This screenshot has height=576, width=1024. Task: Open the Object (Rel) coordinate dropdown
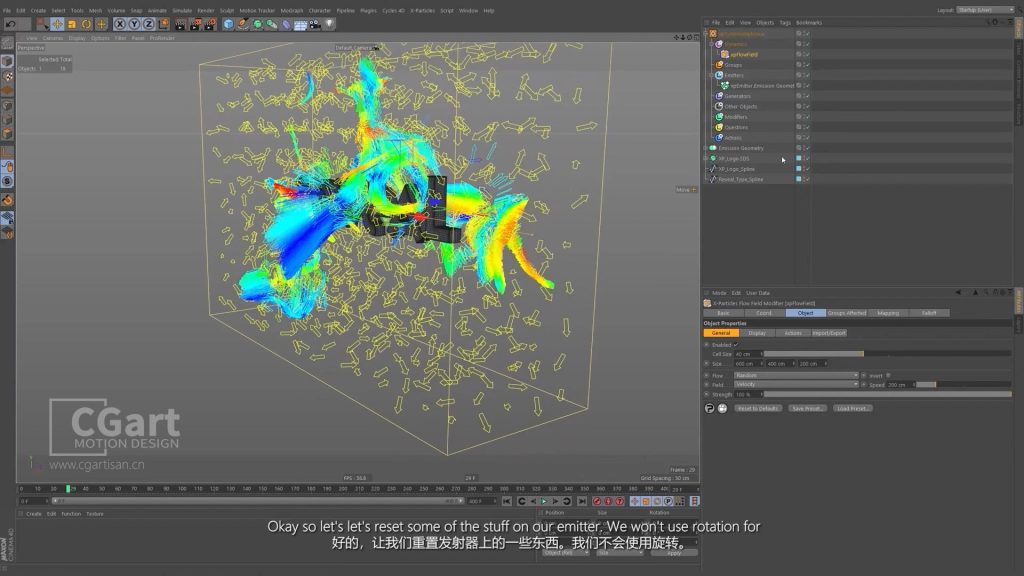click(566, 553)
